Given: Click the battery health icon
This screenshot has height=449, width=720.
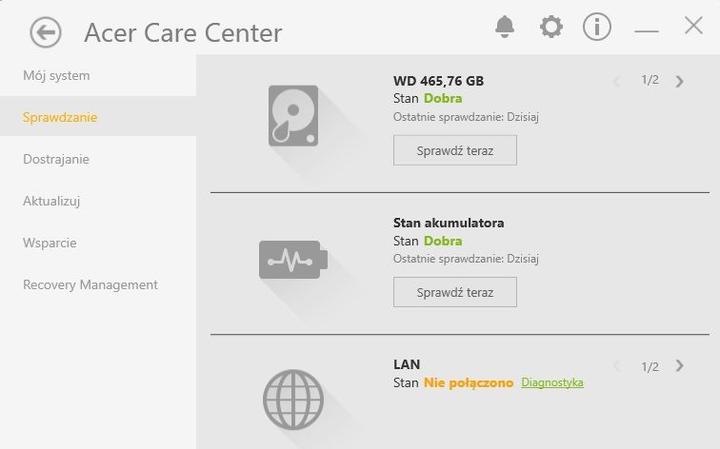Looking at the screenshot, I should point(293,259).
